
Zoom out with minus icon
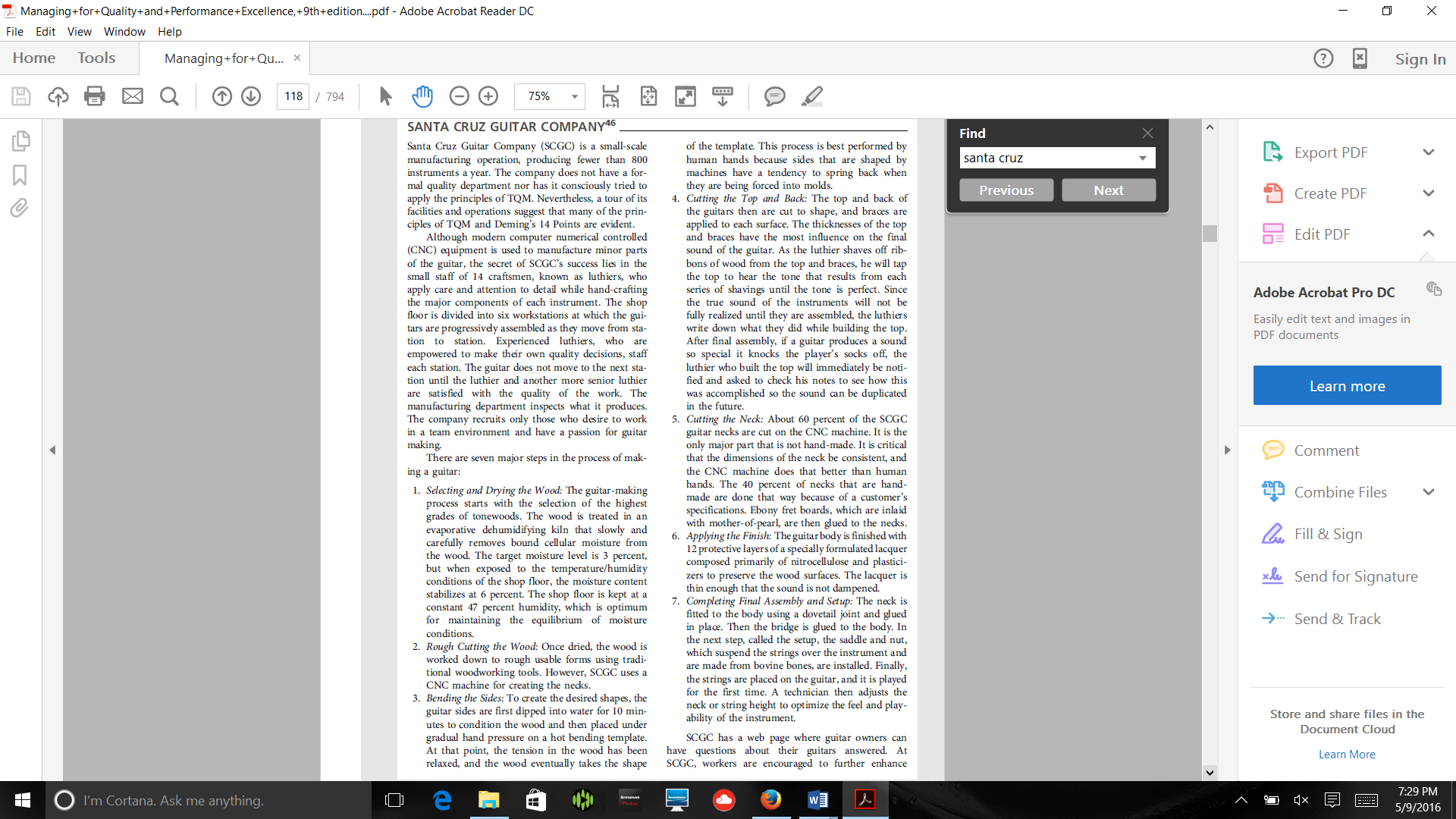(459, 96)
